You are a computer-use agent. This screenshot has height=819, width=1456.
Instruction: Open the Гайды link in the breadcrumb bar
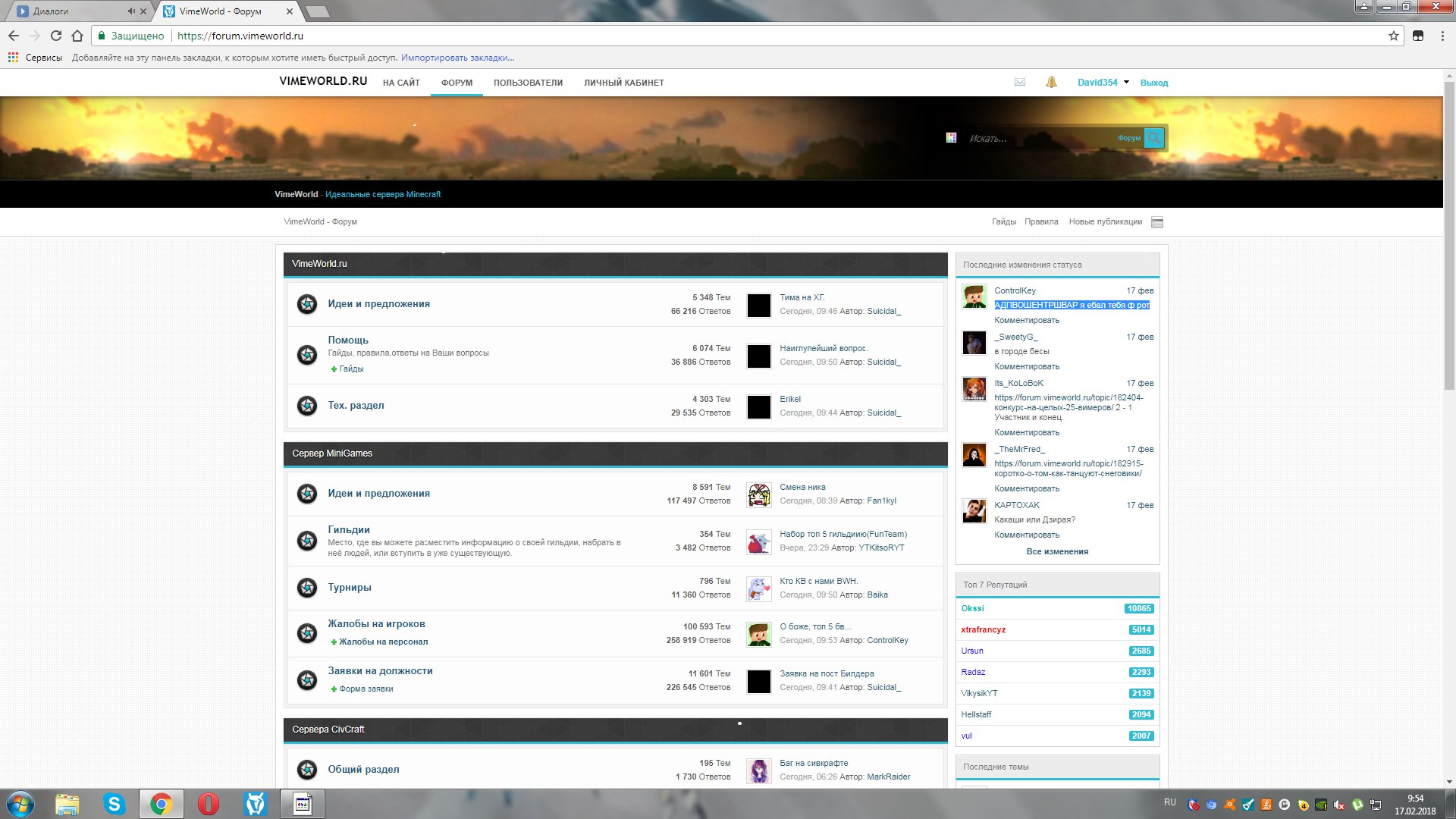[1003, 221]
